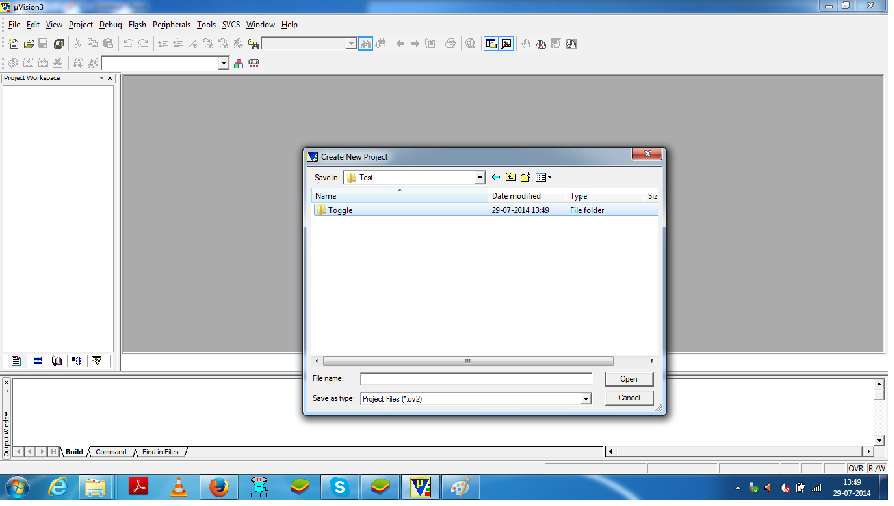Expand the find text combo box in toolbar

[x=351, y=44]
